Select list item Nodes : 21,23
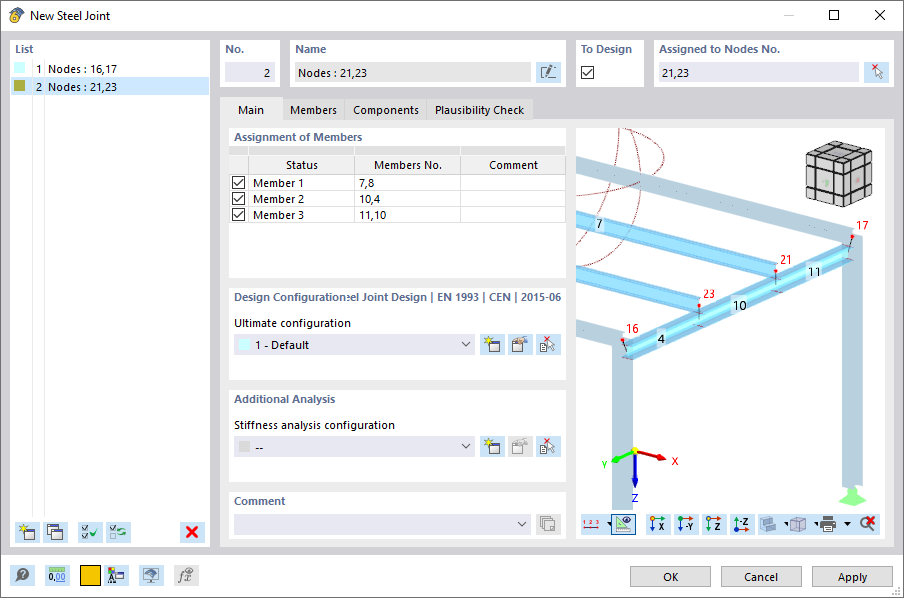904x598 pixels. [110, 86]
